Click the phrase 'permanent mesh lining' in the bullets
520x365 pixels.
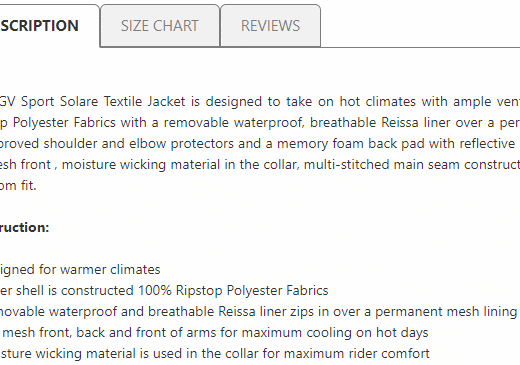point(446,312)
